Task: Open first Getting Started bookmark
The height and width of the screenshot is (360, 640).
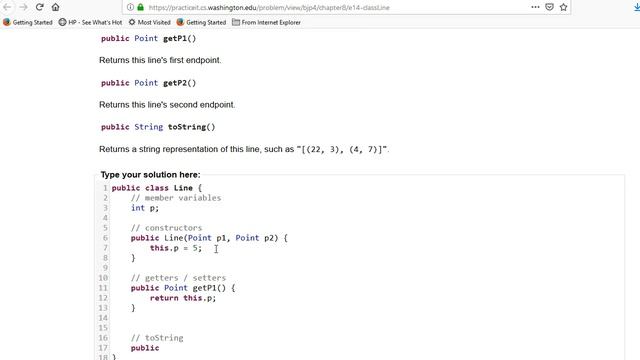Action: 28,22
